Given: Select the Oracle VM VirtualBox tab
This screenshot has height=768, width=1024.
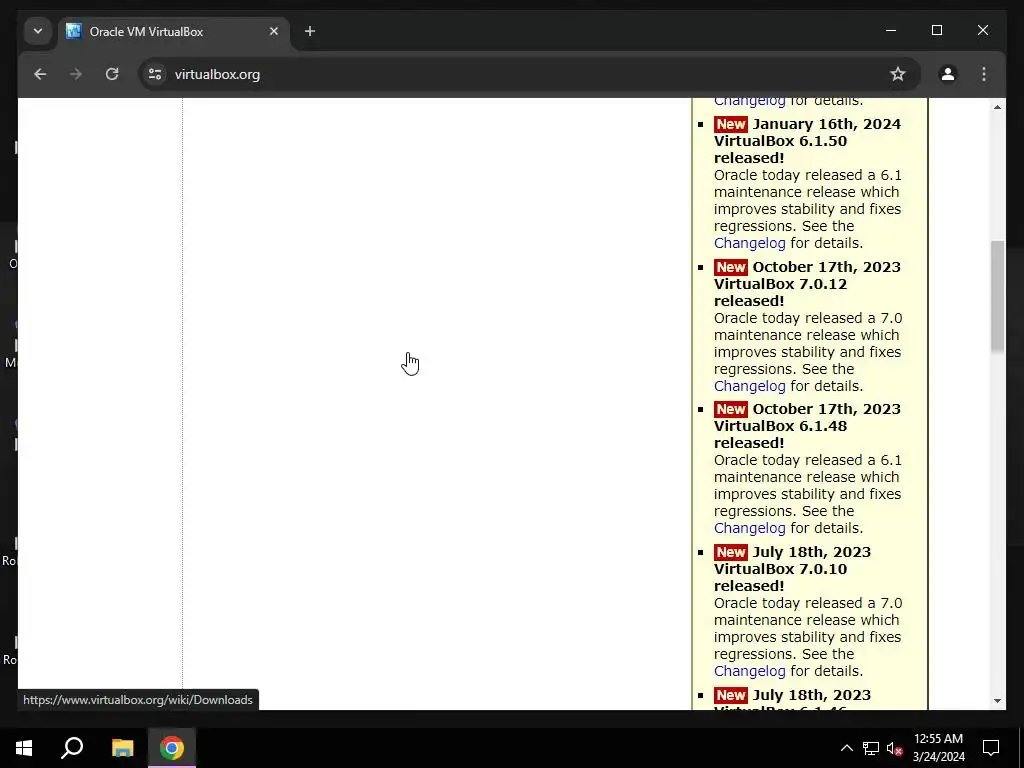Looking at the screenshot, I should (174, 31).
